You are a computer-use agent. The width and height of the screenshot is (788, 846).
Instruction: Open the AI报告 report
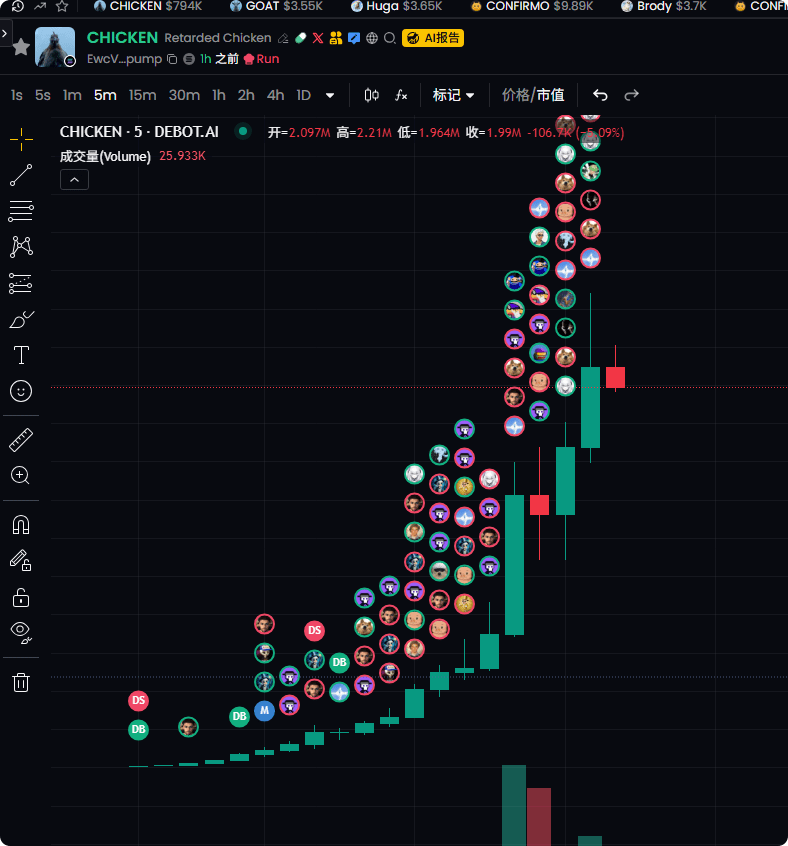433,38
